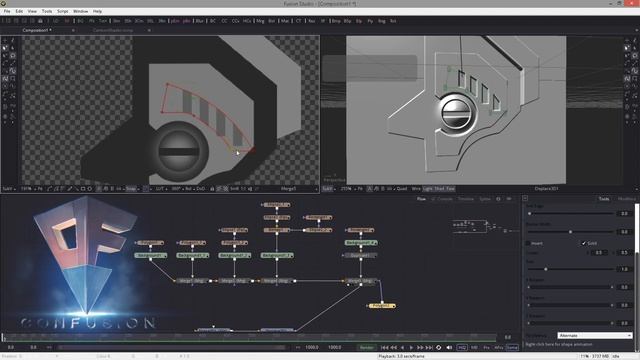Add Ellipse mask via Elp toolbar button
640x360 pixels.
pyautogui.click(x=359, y=21)
